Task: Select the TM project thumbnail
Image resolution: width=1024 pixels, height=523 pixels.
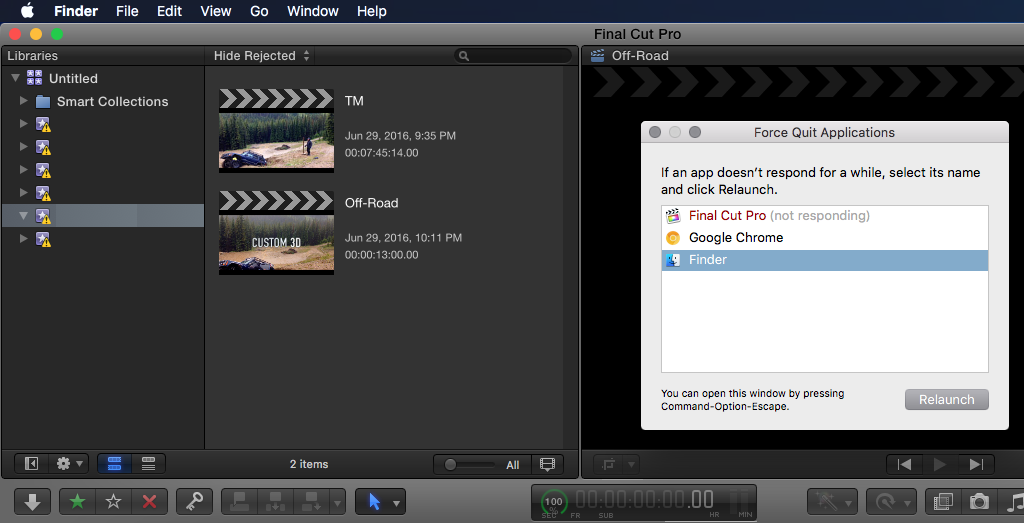Action: click(276, 131)
